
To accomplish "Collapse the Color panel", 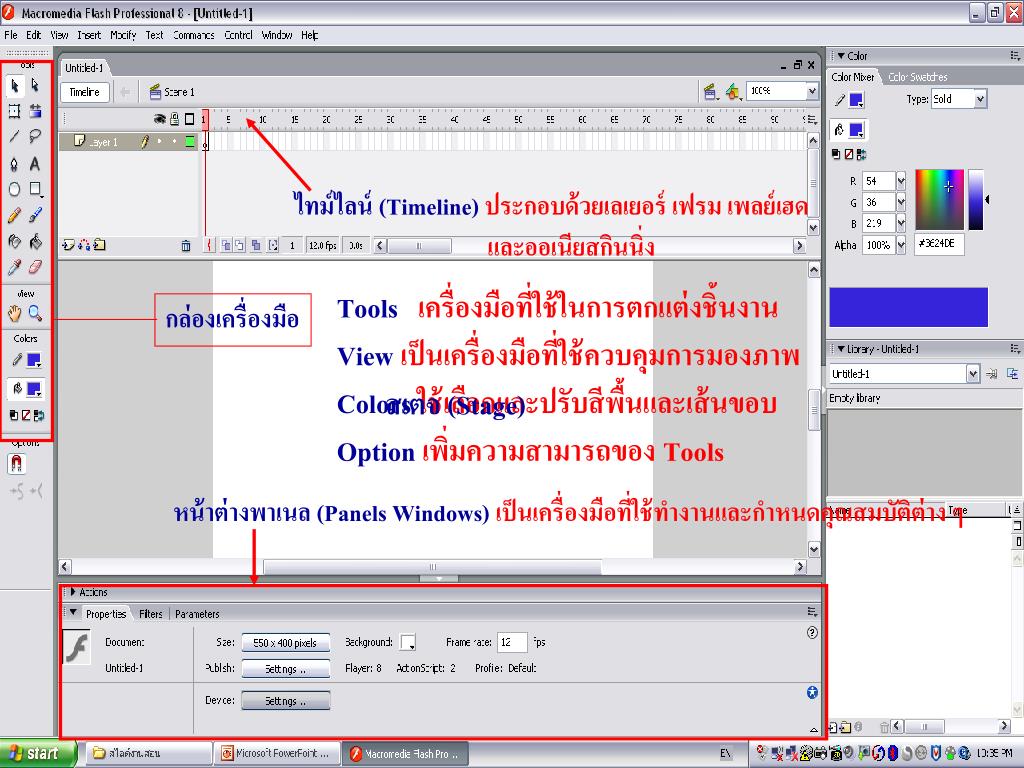I will [841, 56].
